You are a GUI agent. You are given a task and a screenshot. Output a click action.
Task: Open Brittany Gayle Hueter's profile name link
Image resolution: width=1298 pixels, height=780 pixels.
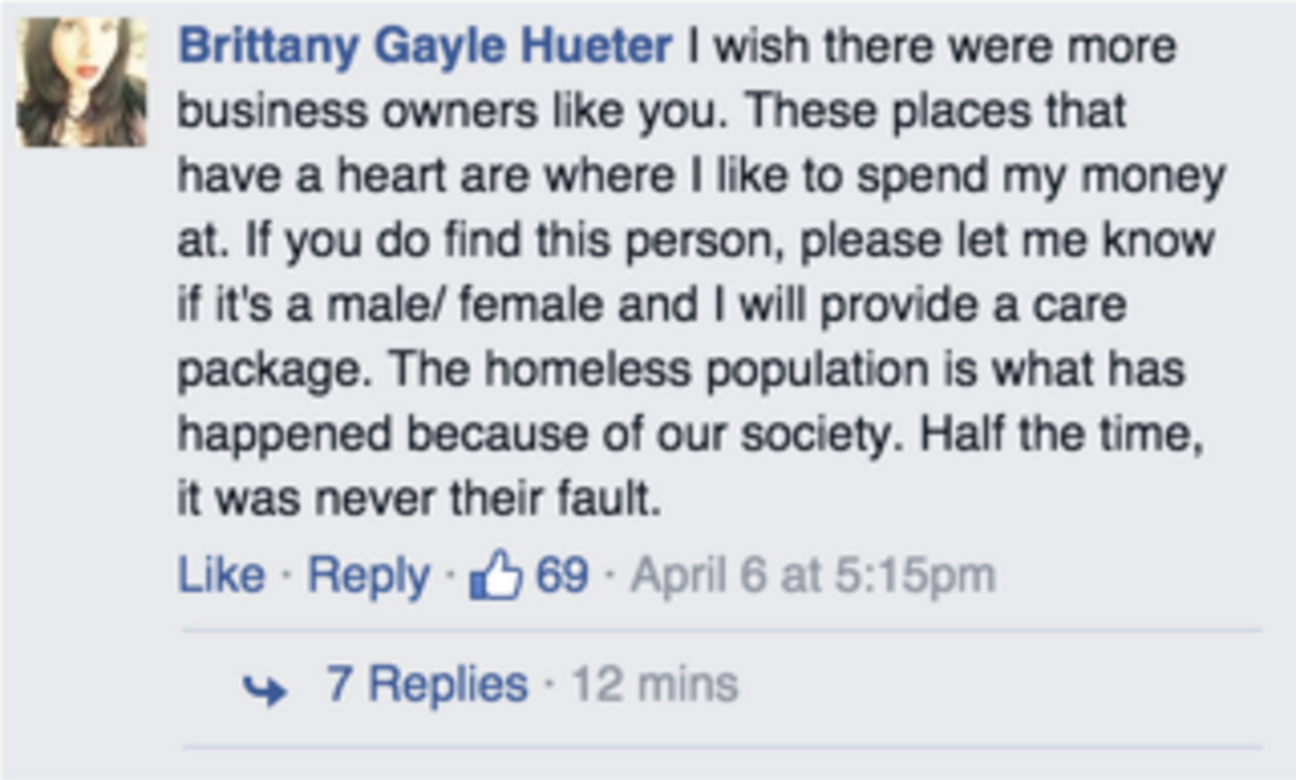(x=425, y=46)
